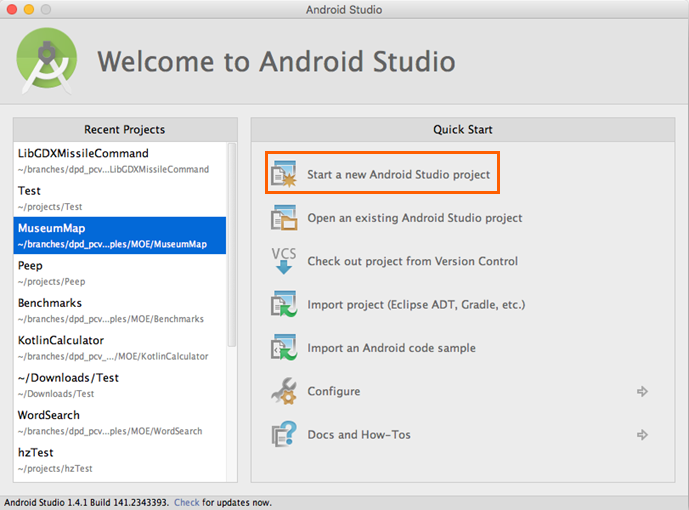The width and height of the screenshot is (689, 510).
Task: Click the Recent Projects list scrollbar
Action: tap(232, 245)
